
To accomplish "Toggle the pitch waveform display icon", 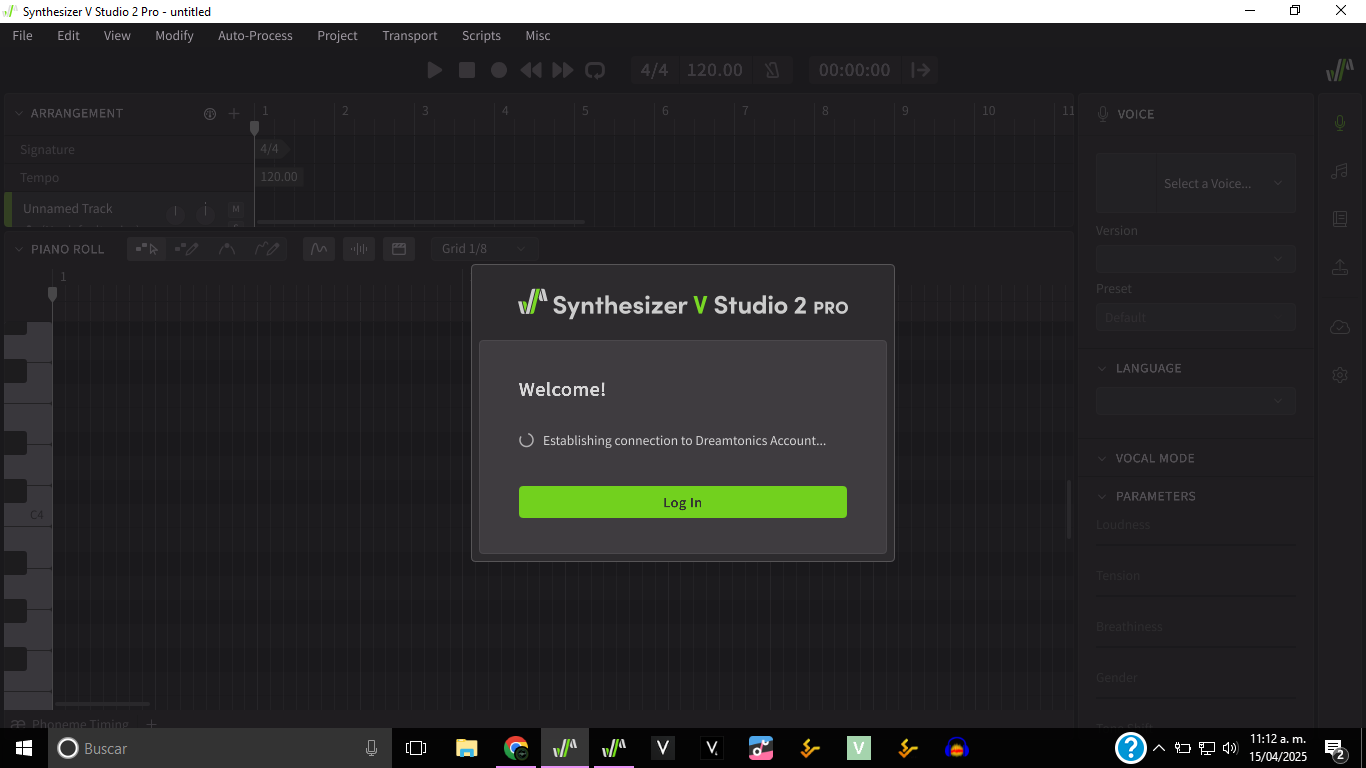I will pos(319,249).
